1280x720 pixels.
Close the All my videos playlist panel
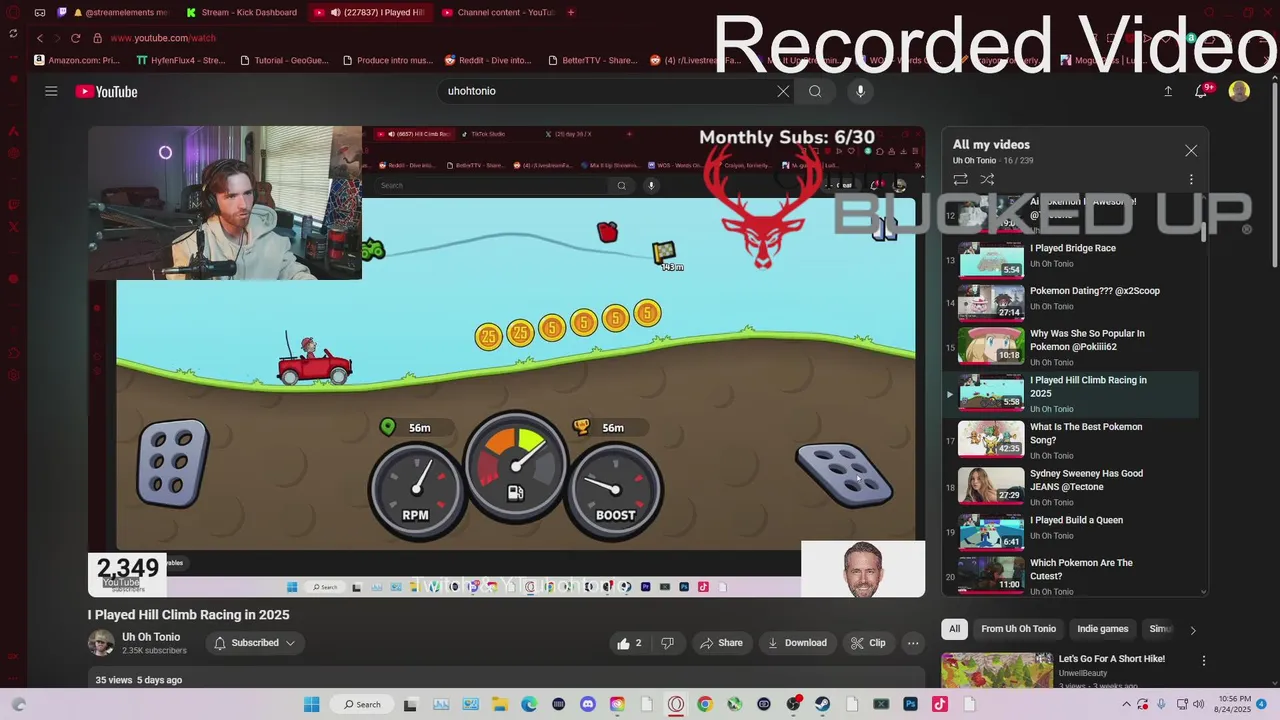click(x=1191, y=151)
